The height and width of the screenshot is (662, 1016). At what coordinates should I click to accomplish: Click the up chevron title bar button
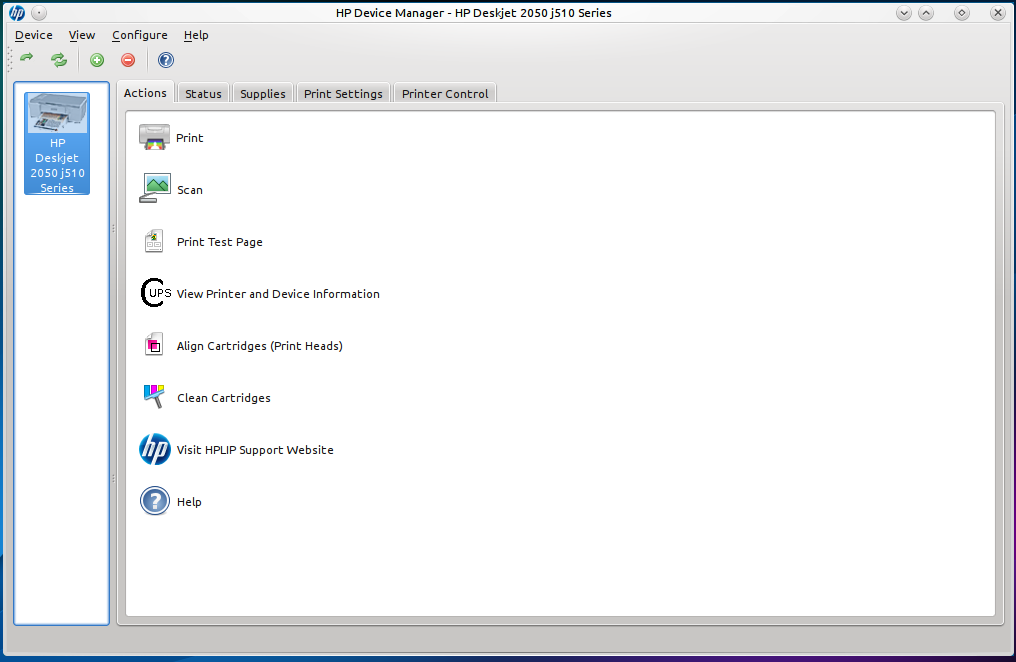927,12
